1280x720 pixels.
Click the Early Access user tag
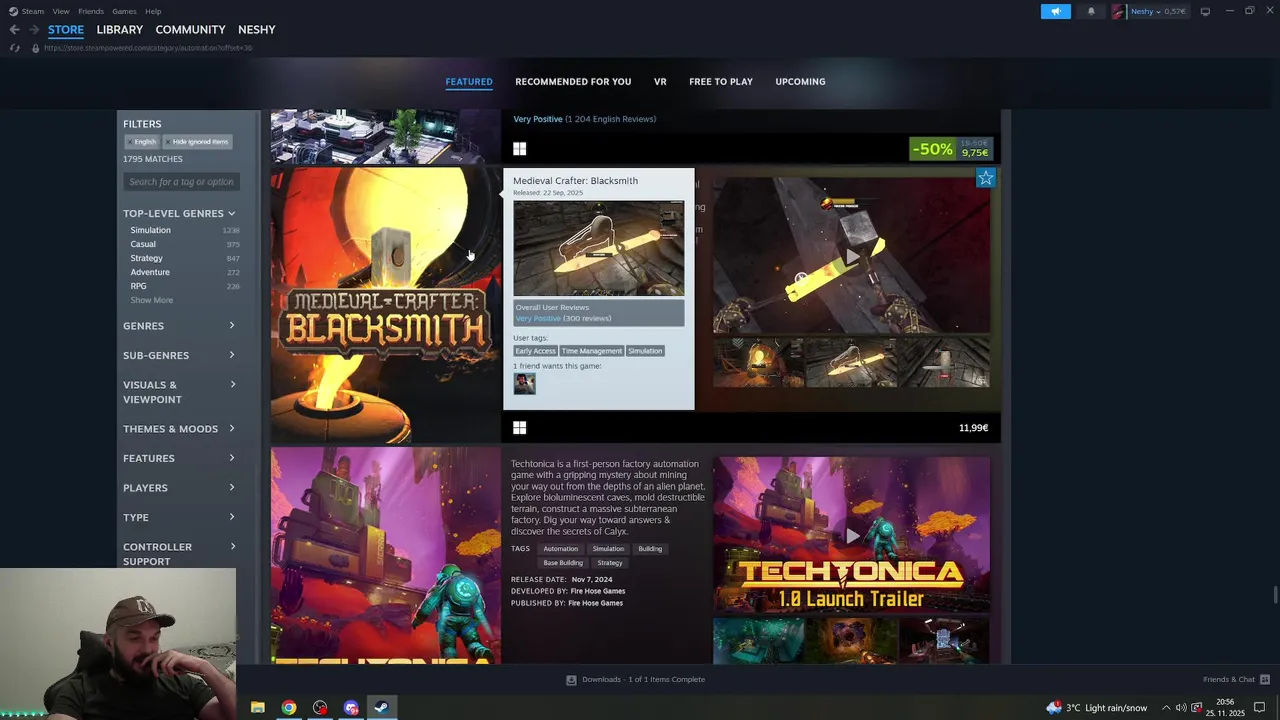[535, 351]
